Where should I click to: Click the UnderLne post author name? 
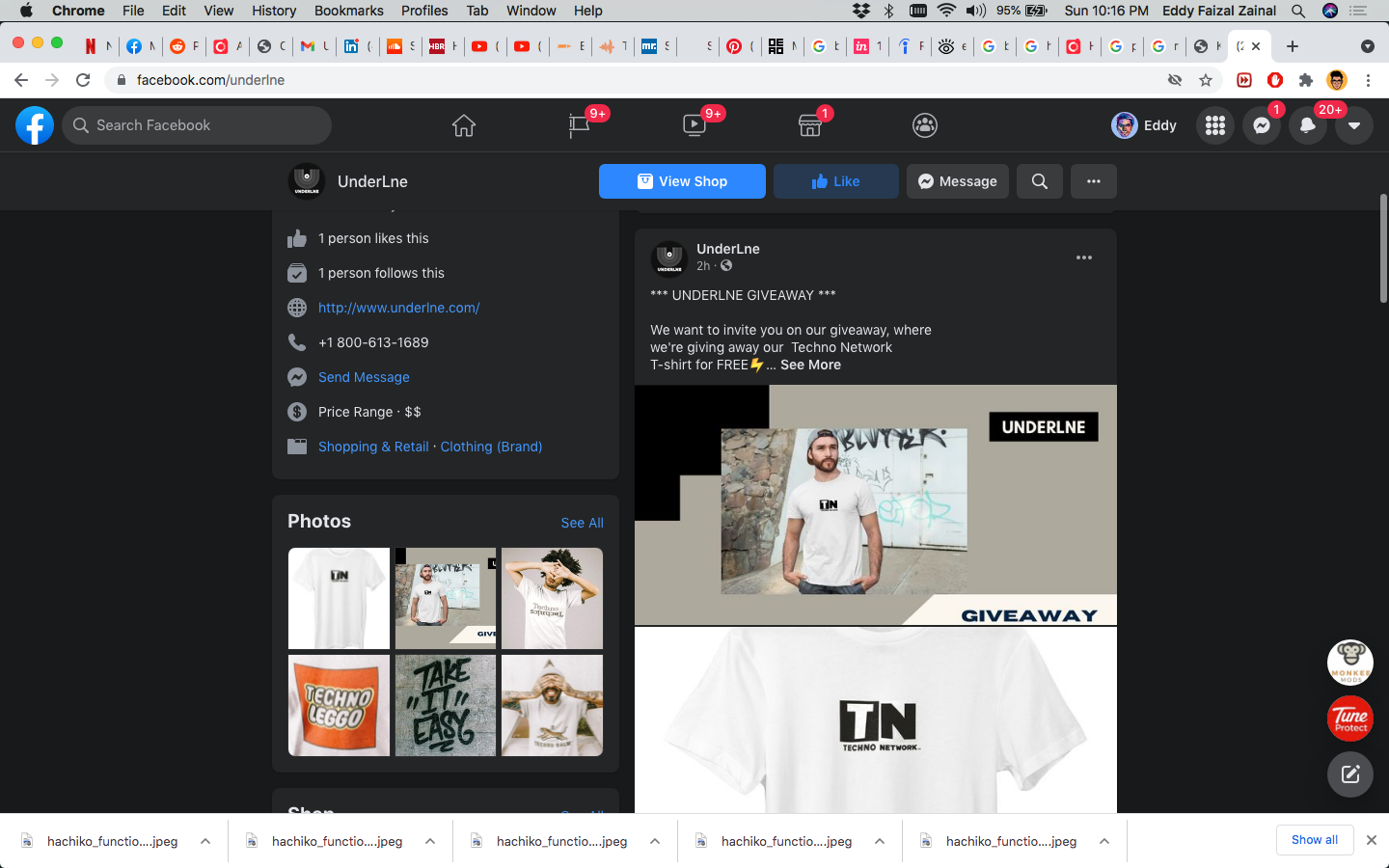coord(728,249)
